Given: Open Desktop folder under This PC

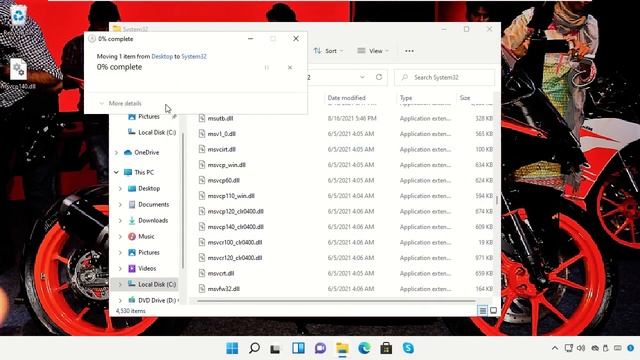Looking at the screenshot, I should point(144,189).
